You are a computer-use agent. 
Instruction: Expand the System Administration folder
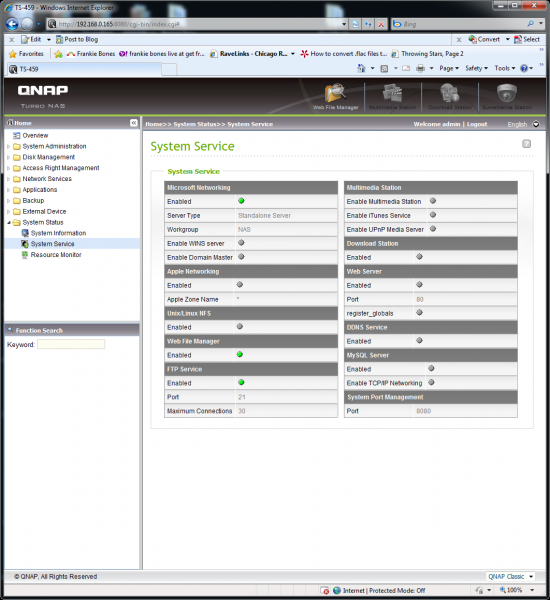8,147
